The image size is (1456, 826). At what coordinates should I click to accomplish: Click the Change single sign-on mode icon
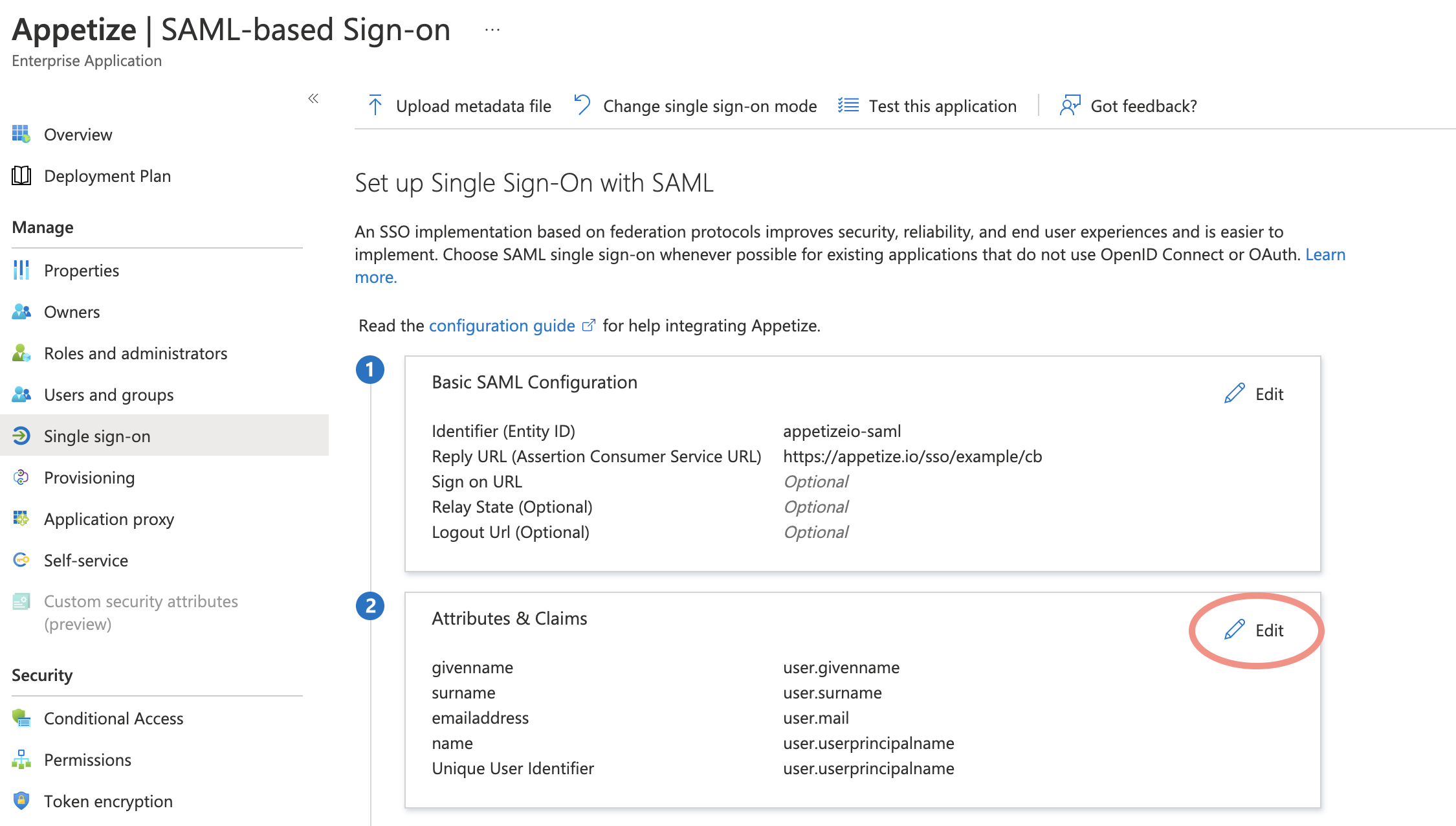(582, 105)
